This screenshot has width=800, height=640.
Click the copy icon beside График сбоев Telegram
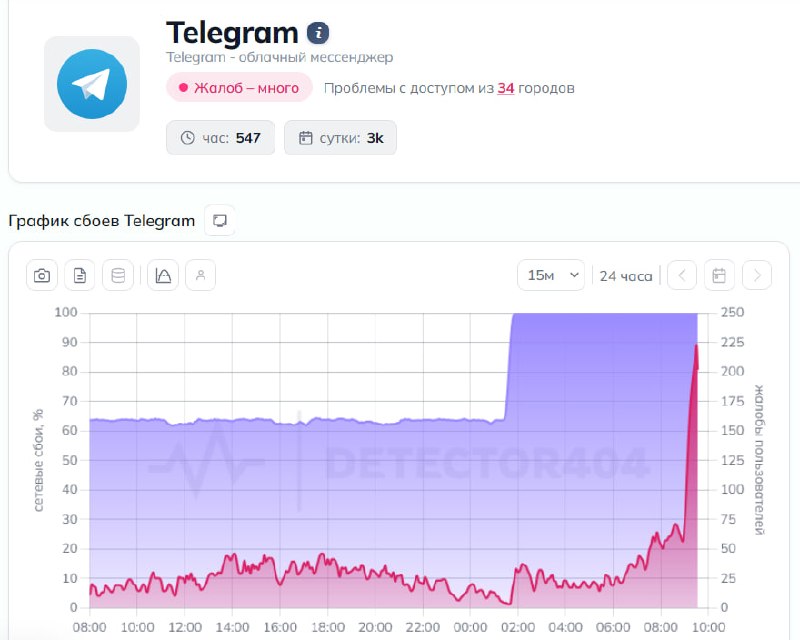point(220,220)
